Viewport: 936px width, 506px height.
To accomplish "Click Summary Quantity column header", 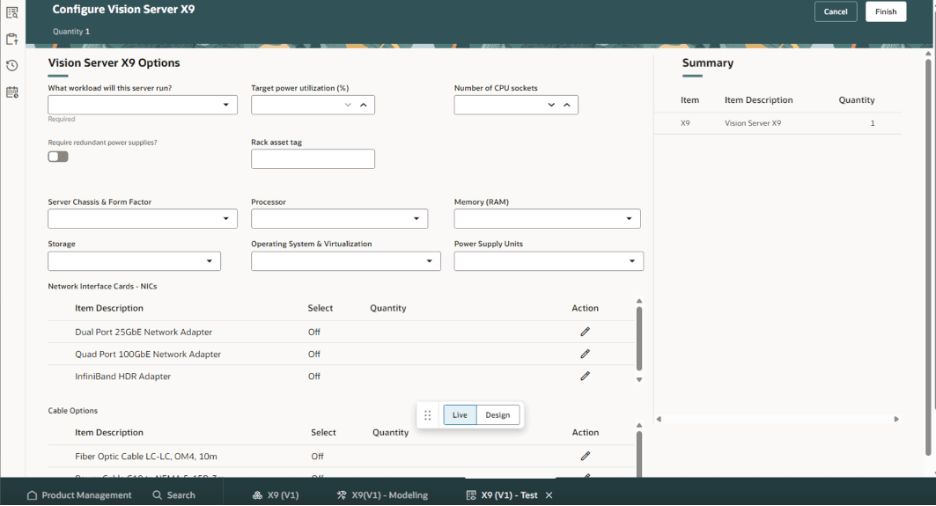I will pyautogui.click(x=857, y=100).
